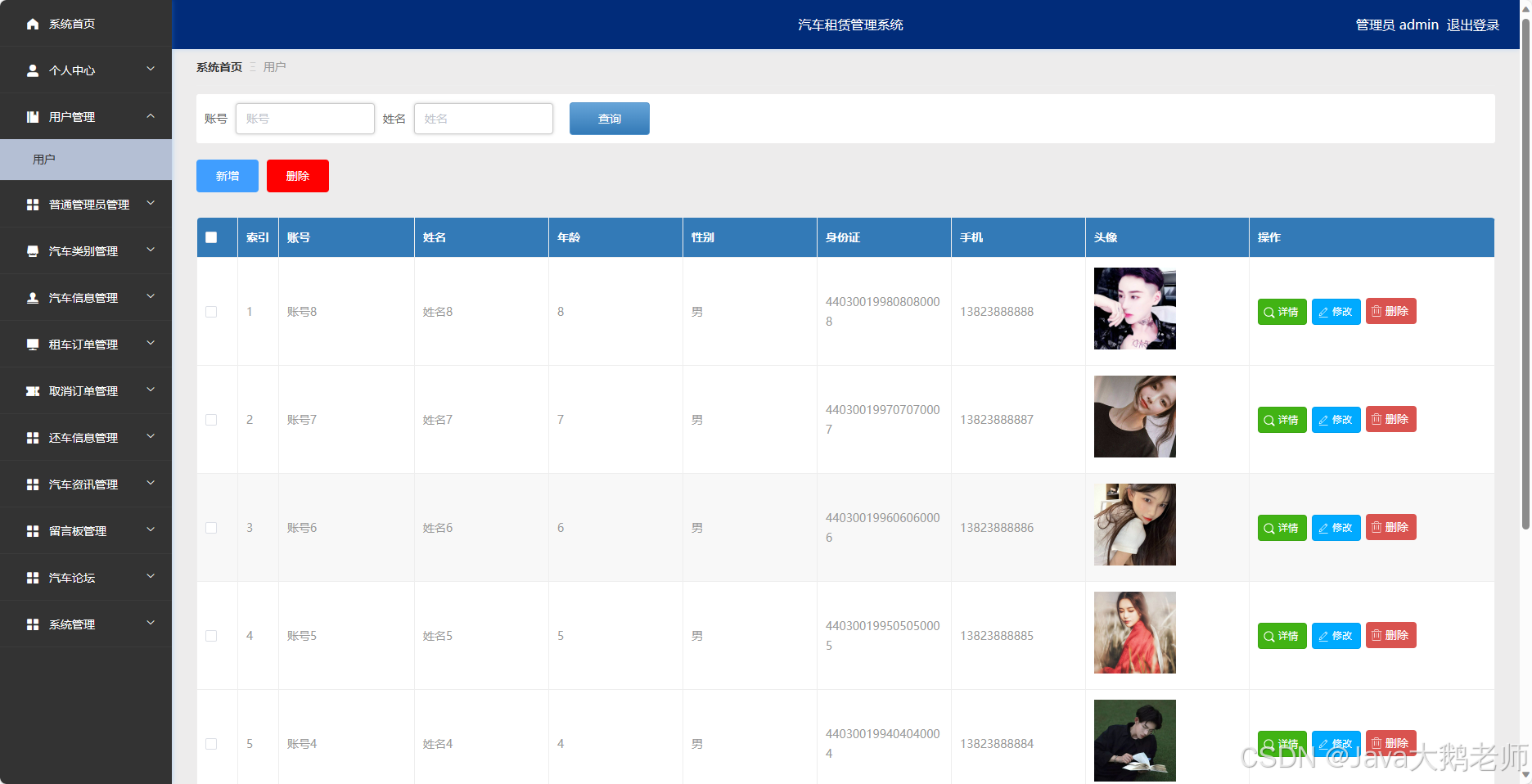The width and height of the screenshot is (1532, 784).
Task: Check the row checkbox for 账号7
Action: pyautogui.click(x=211, y=420)
